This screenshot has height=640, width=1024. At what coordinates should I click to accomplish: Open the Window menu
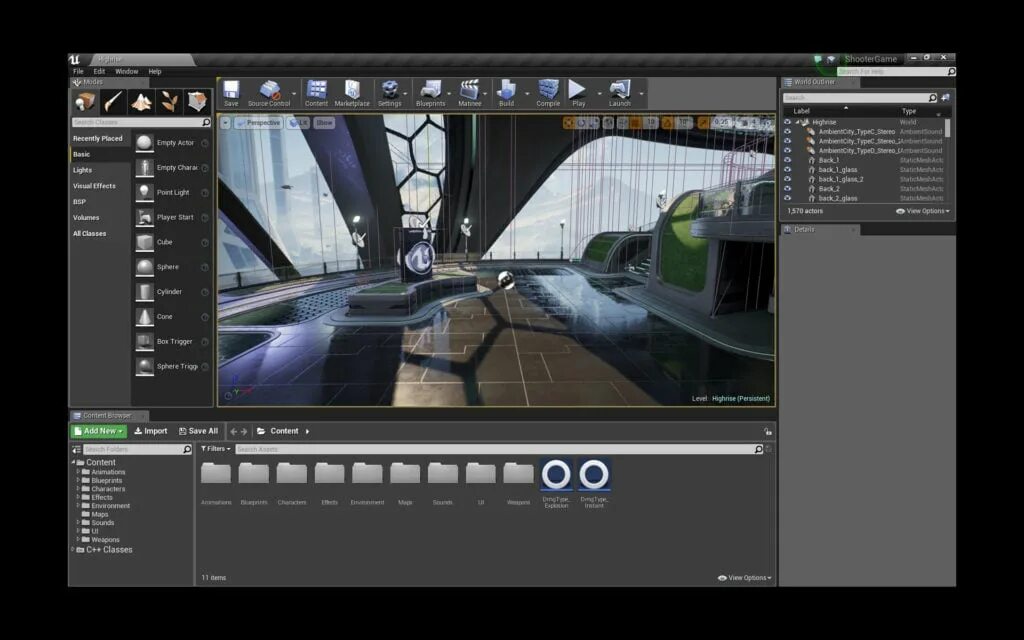[x=127, y=71]
